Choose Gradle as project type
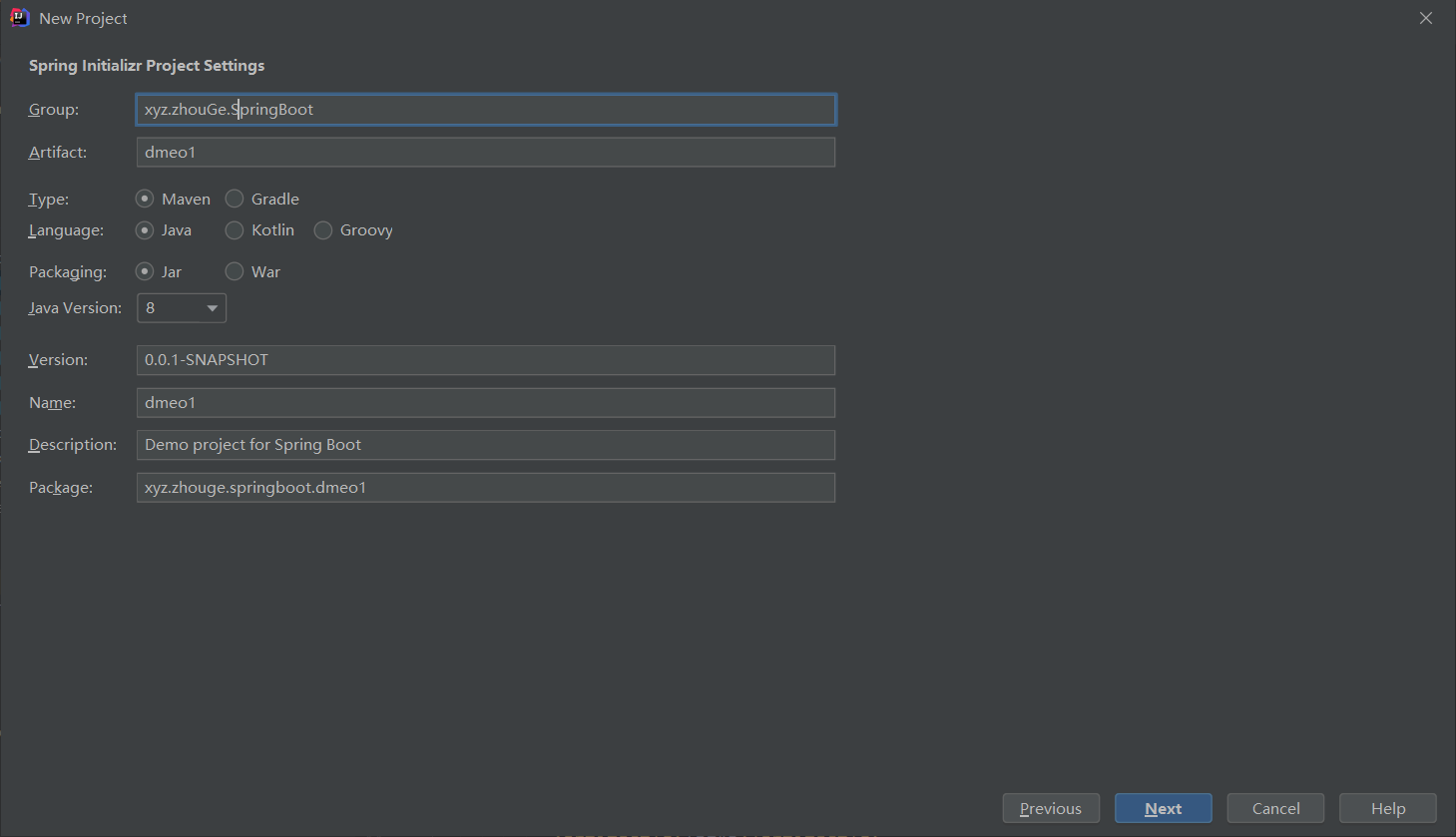This screenshot has height=837, width=1456. [x=235, y=199]
